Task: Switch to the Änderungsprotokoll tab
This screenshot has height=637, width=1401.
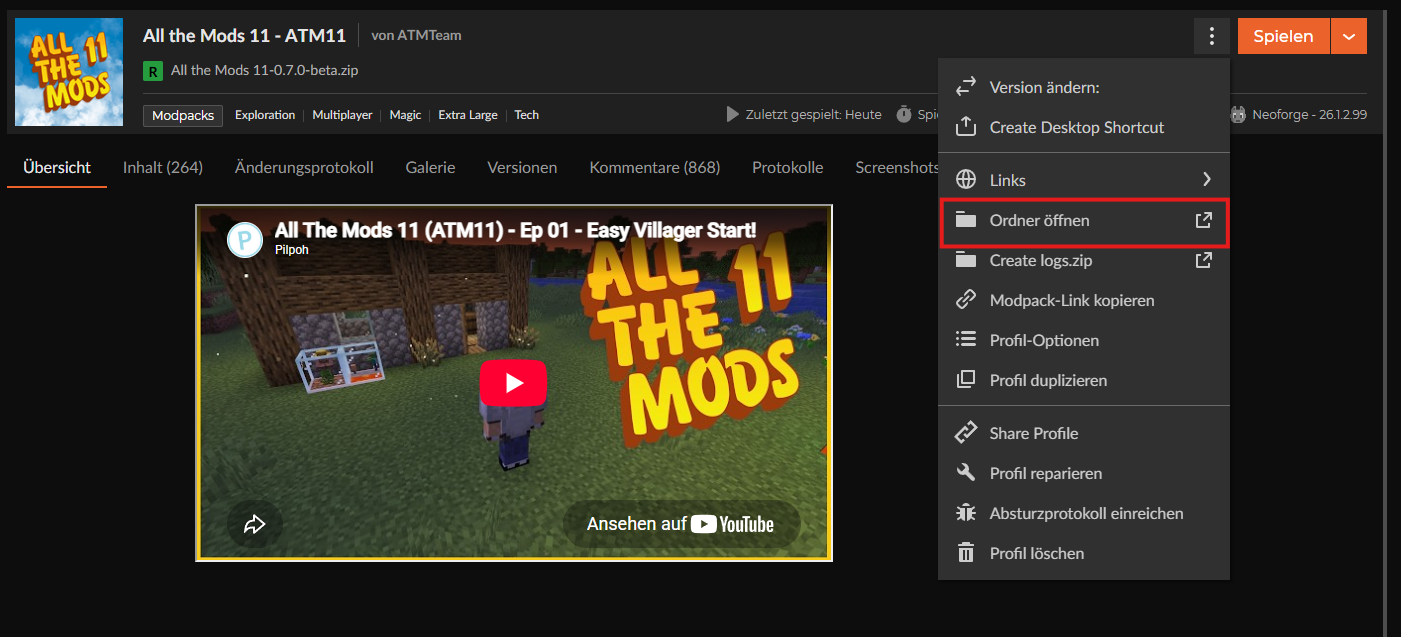Action: click(304, 168)
